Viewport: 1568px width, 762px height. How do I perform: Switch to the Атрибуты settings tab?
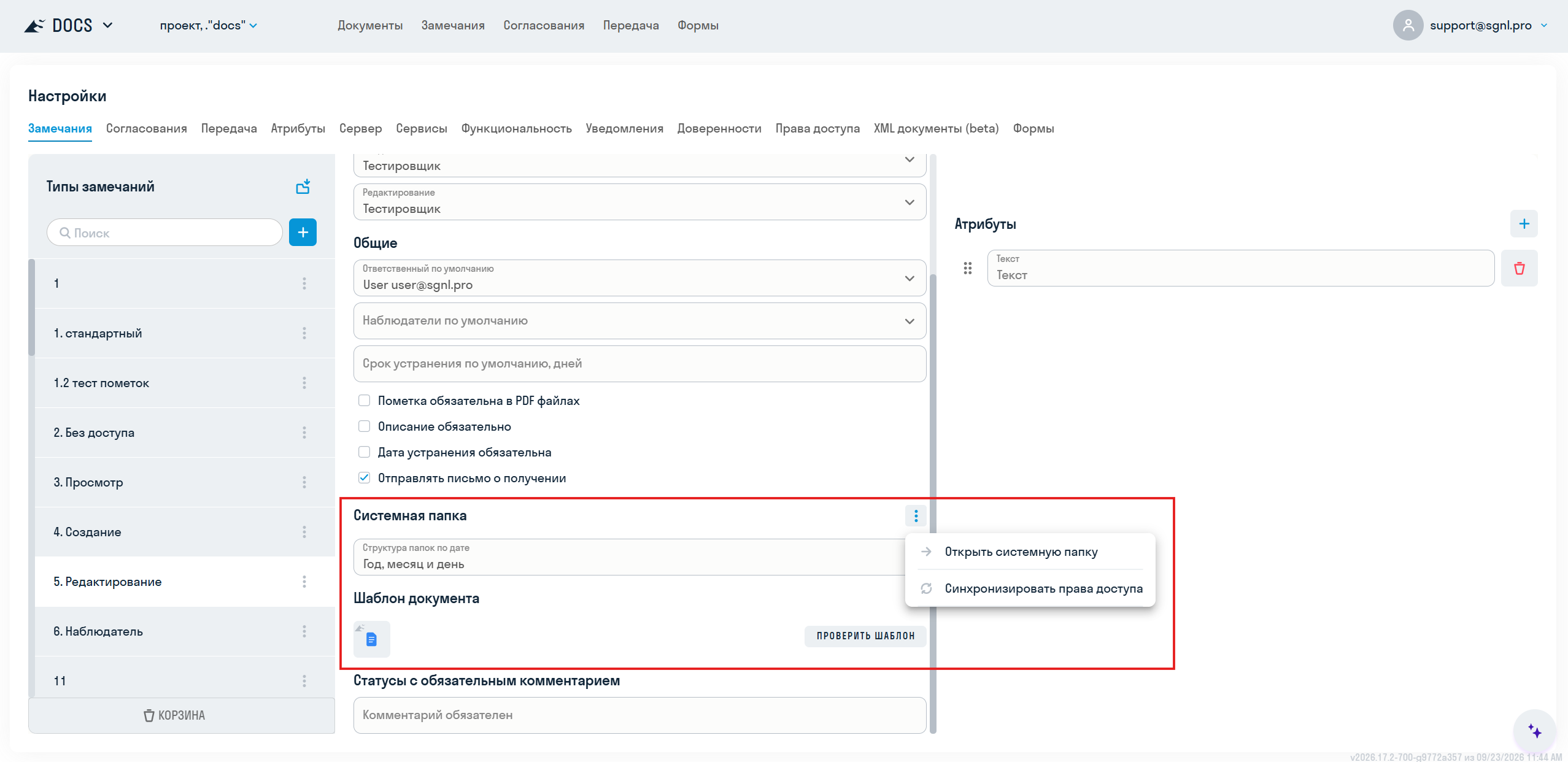(x=298, y=128)
